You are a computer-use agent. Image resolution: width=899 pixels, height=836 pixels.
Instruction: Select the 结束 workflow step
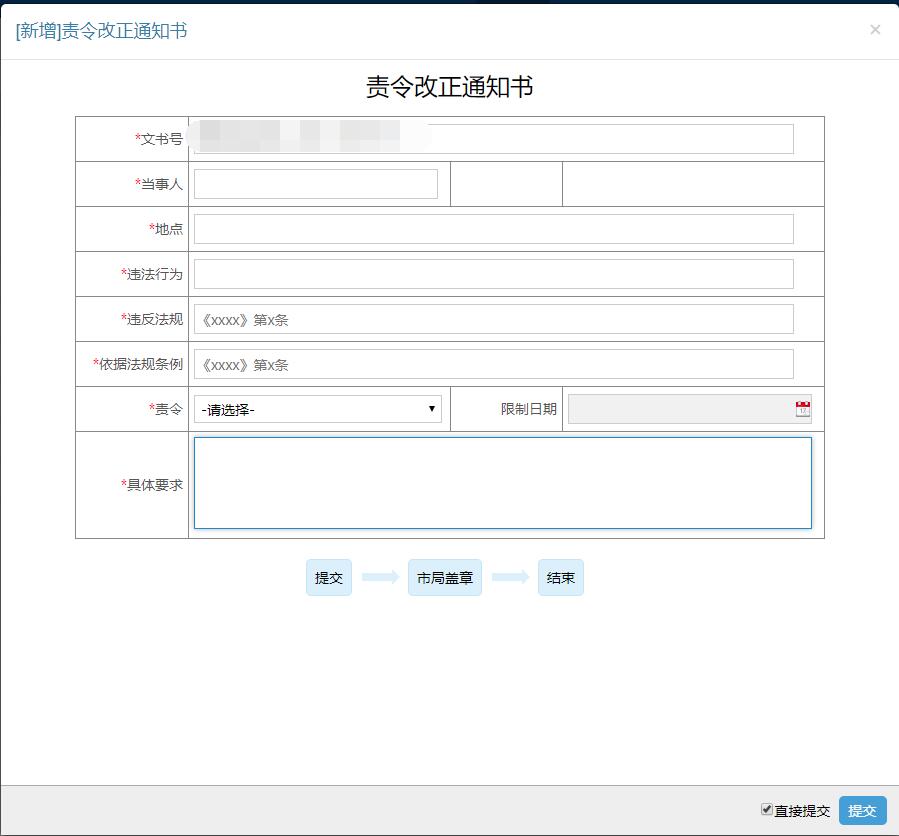561,578
